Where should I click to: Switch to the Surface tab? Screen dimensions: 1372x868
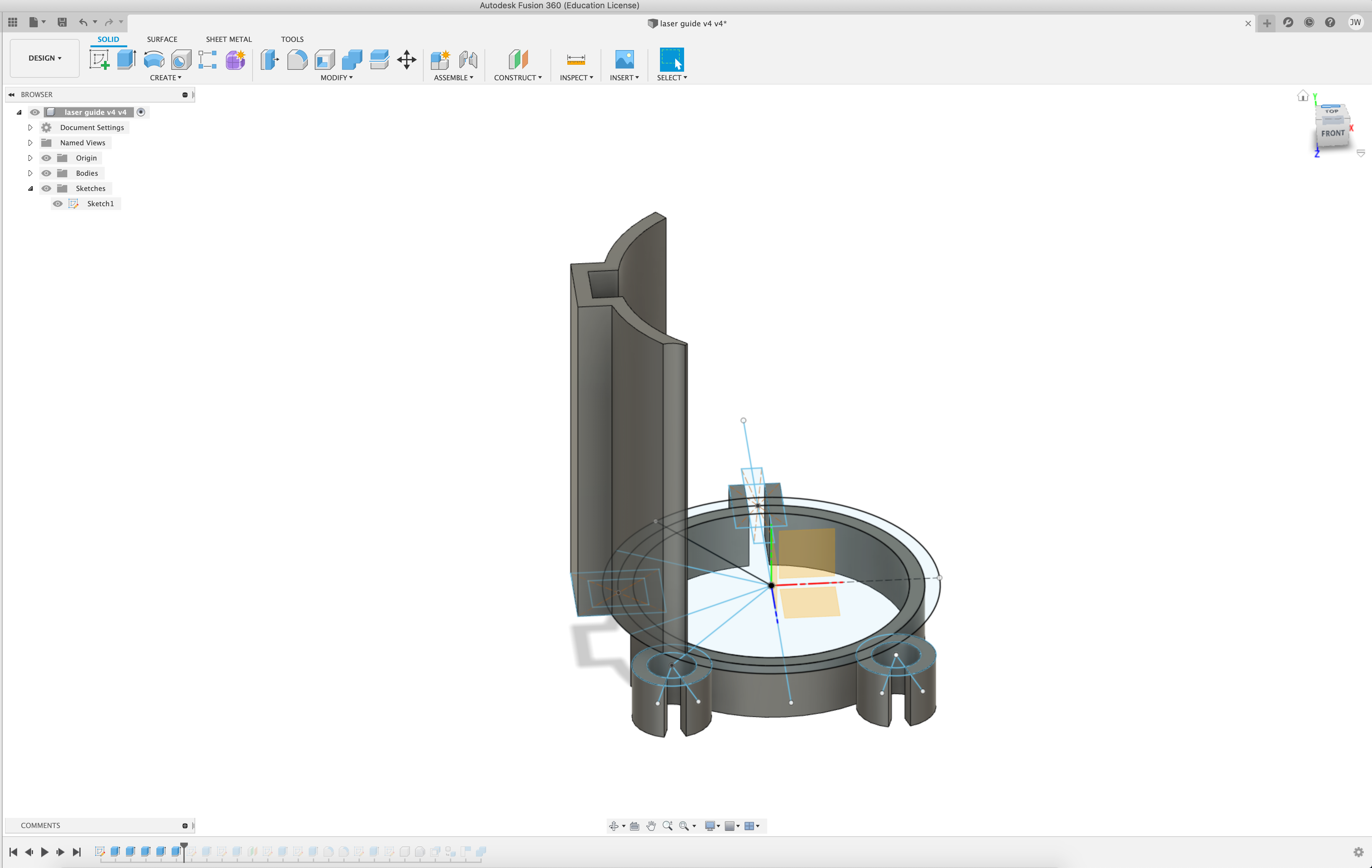coord(162,39)
